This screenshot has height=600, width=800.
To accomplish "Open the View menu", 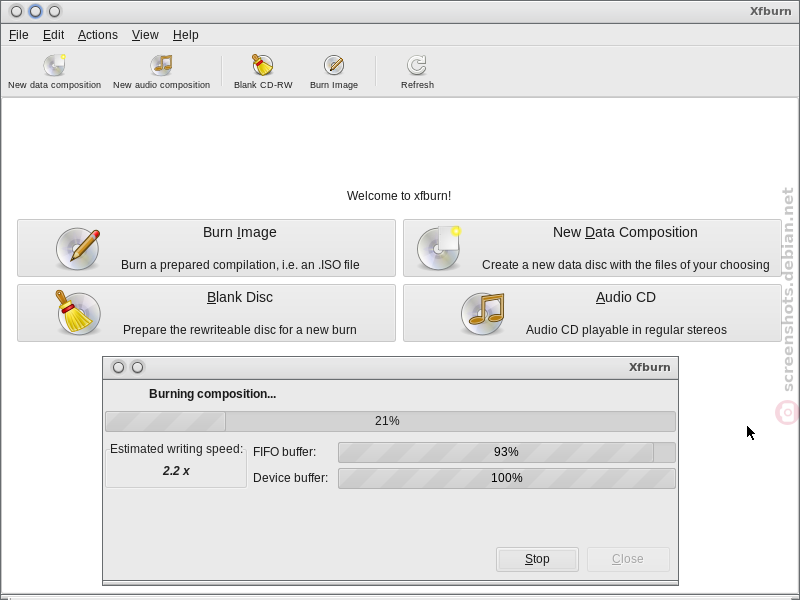I will [x=145, y=35].
